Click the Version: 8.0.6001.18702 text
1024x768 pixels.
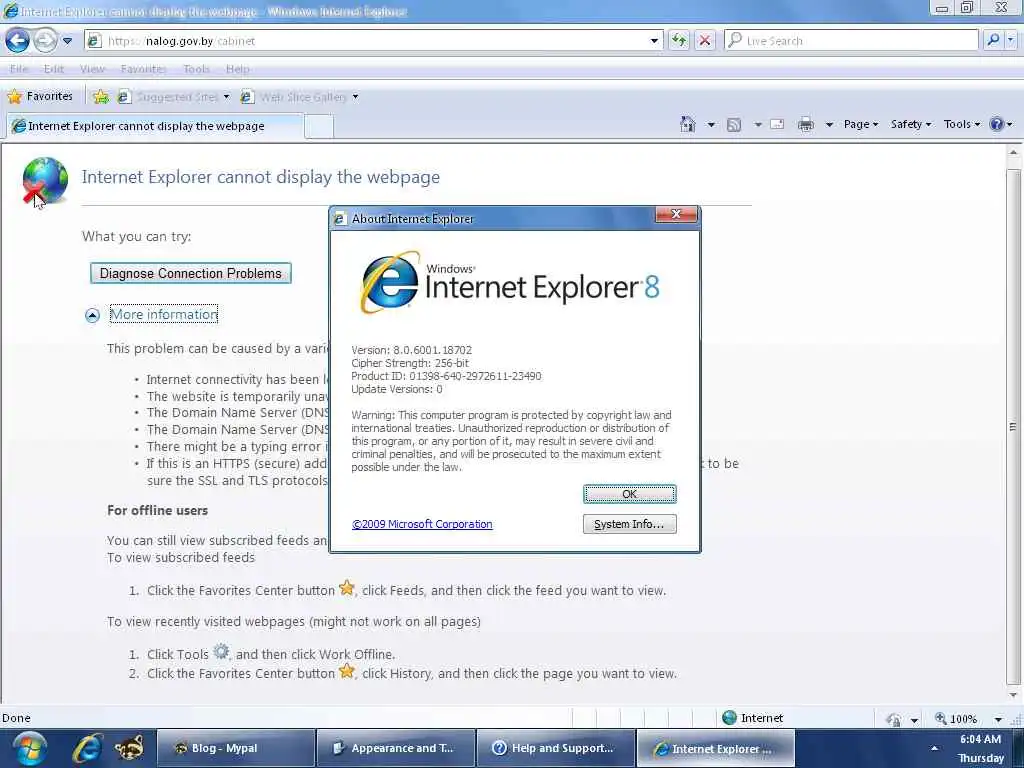coord(411,350)
